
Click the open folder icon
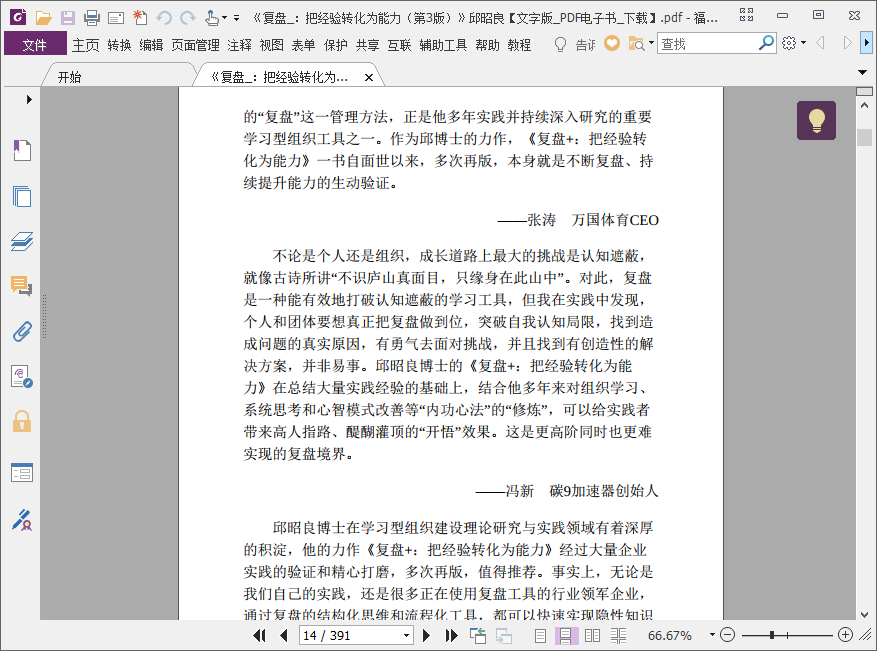pos(44,18)
